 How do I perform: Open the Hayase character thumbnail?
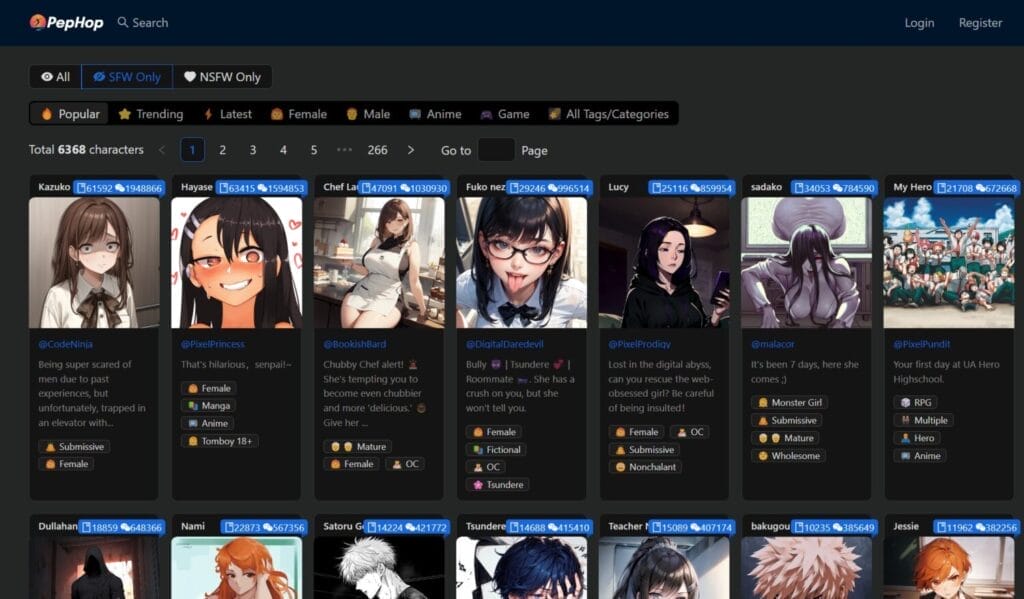(236, 263)
